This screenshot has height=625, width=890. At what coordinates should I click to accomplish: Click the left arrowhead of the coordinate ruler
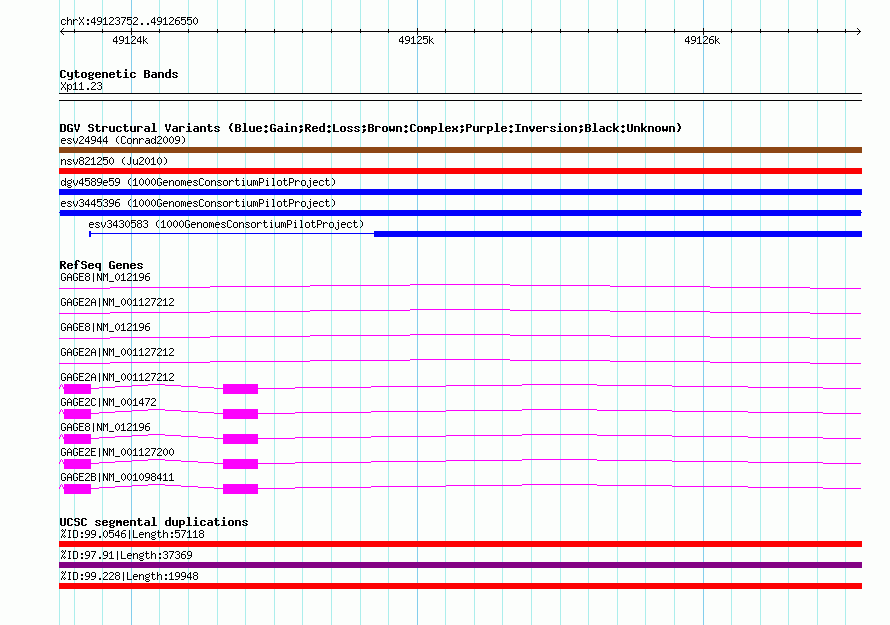pos(62,32)
